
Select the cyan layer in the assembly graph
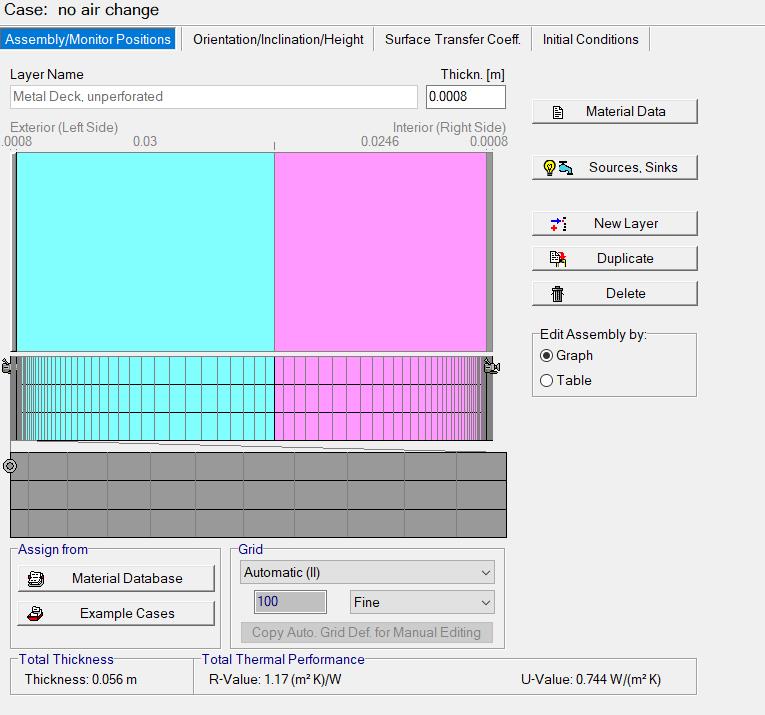(x=146, y=250)
